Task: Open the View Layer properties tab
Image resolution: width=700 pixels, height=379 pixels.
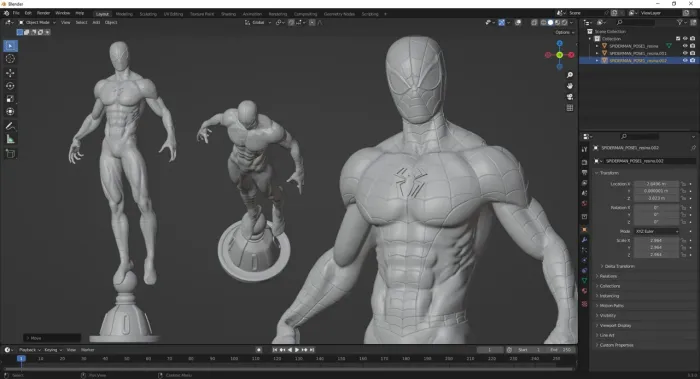Action: pos(584,183)
